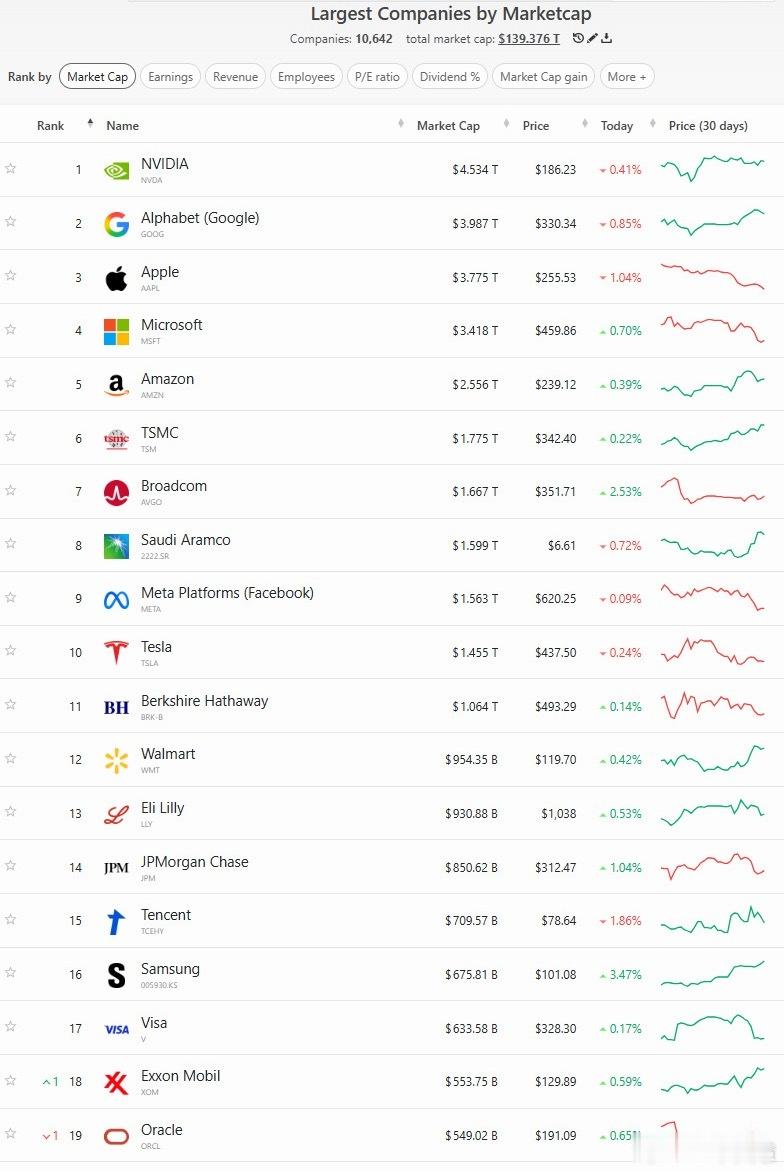Select the Market Cap gain rank option
784x1172 pixels.
(x=543, y=76)
